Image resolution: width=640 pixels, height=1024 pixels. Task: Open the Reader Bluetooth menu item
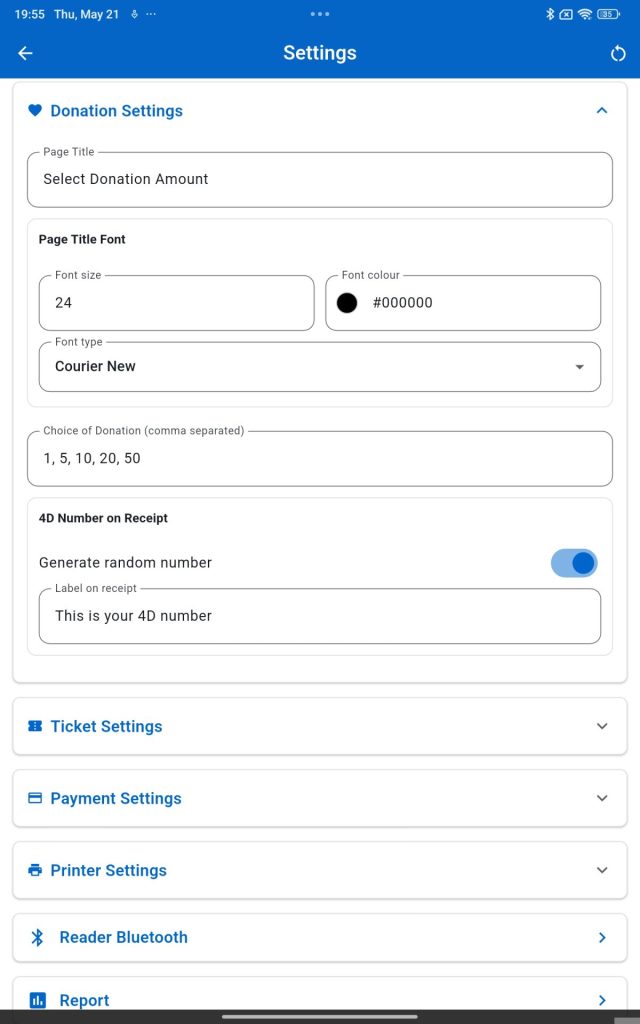(320, 937)
